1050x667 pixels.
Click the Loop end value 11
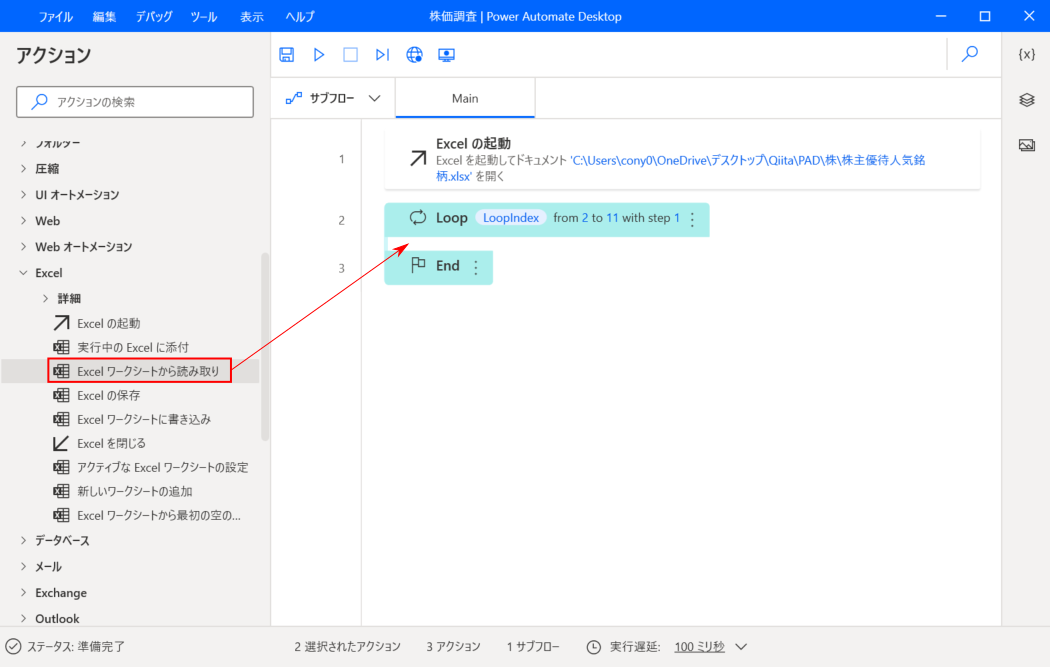(612, 218)
